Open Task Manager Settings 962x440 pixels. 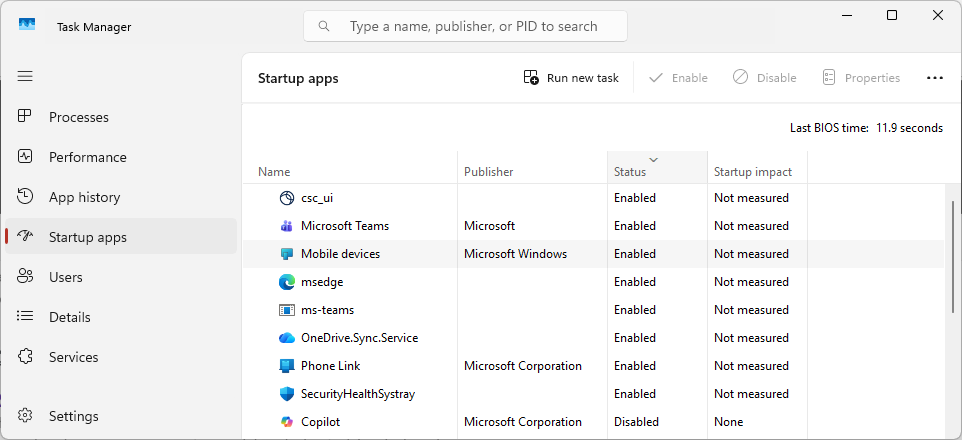[x=121, y=416]
